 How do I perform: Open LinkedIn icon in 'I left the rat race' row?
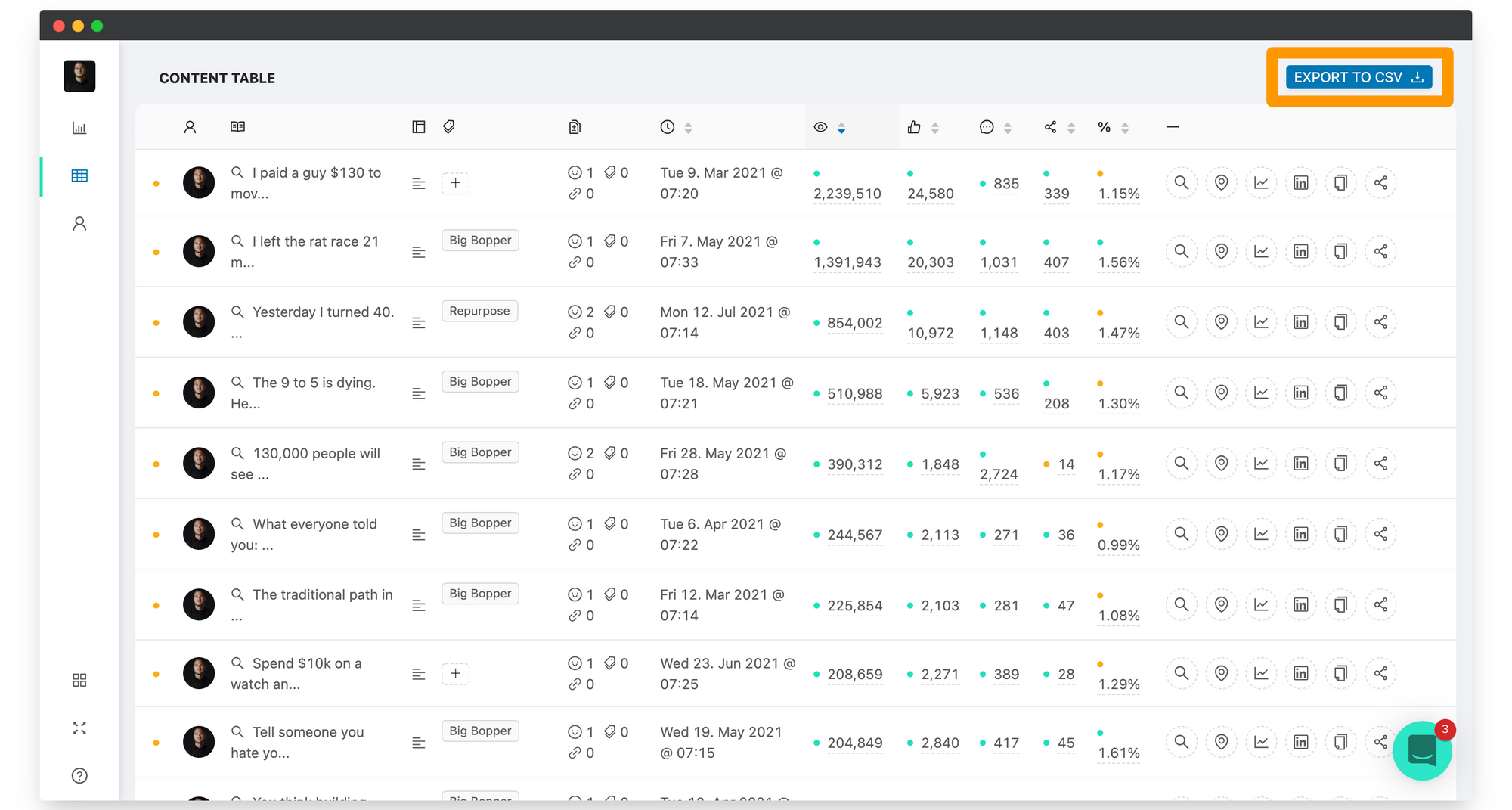[1301, 251]
